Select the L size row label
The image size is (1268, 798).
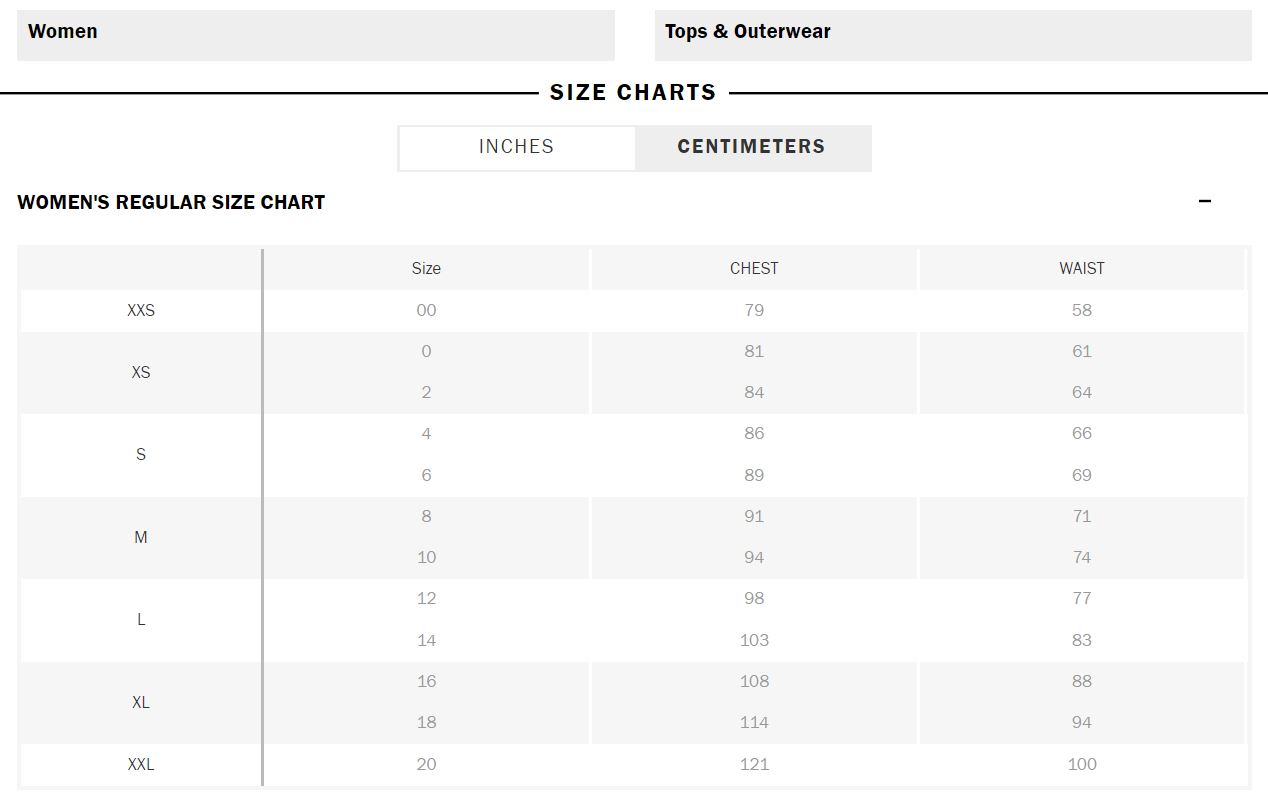point(141,619)
